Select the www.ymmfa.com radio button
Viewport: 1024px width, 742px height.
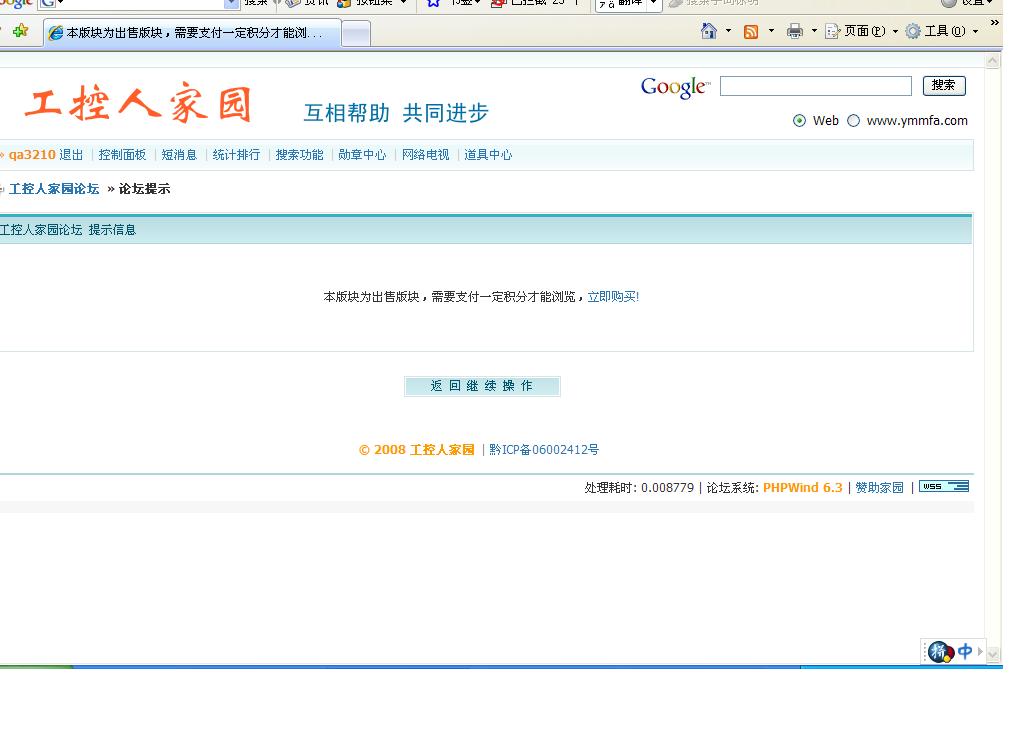[x=853, y=121]
